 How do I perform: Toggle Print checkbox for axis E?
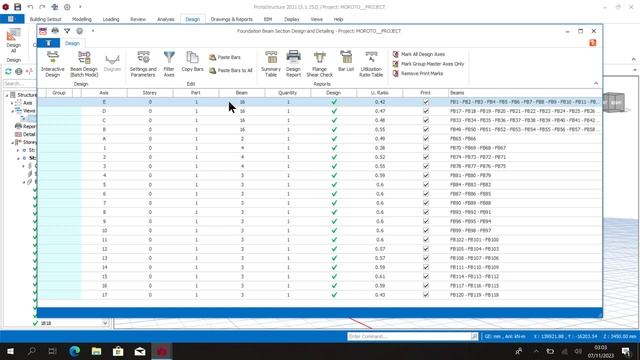click(x=426, y=102)
